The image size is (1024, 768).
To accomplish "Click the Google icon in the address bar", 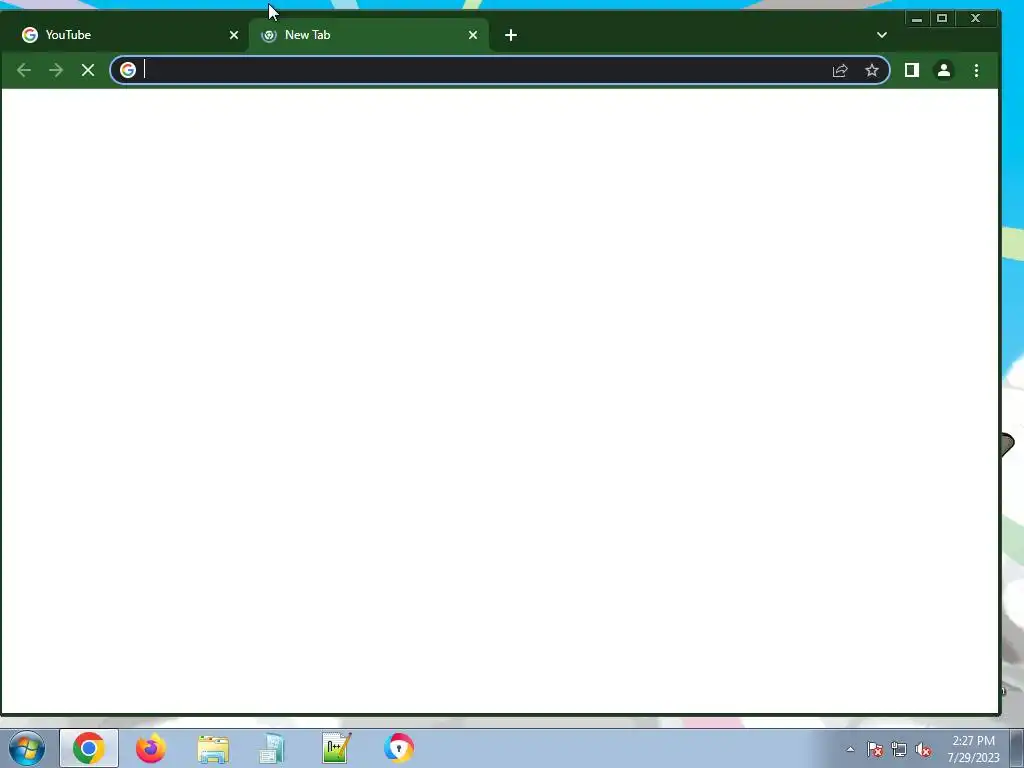I will click(128, 70).
